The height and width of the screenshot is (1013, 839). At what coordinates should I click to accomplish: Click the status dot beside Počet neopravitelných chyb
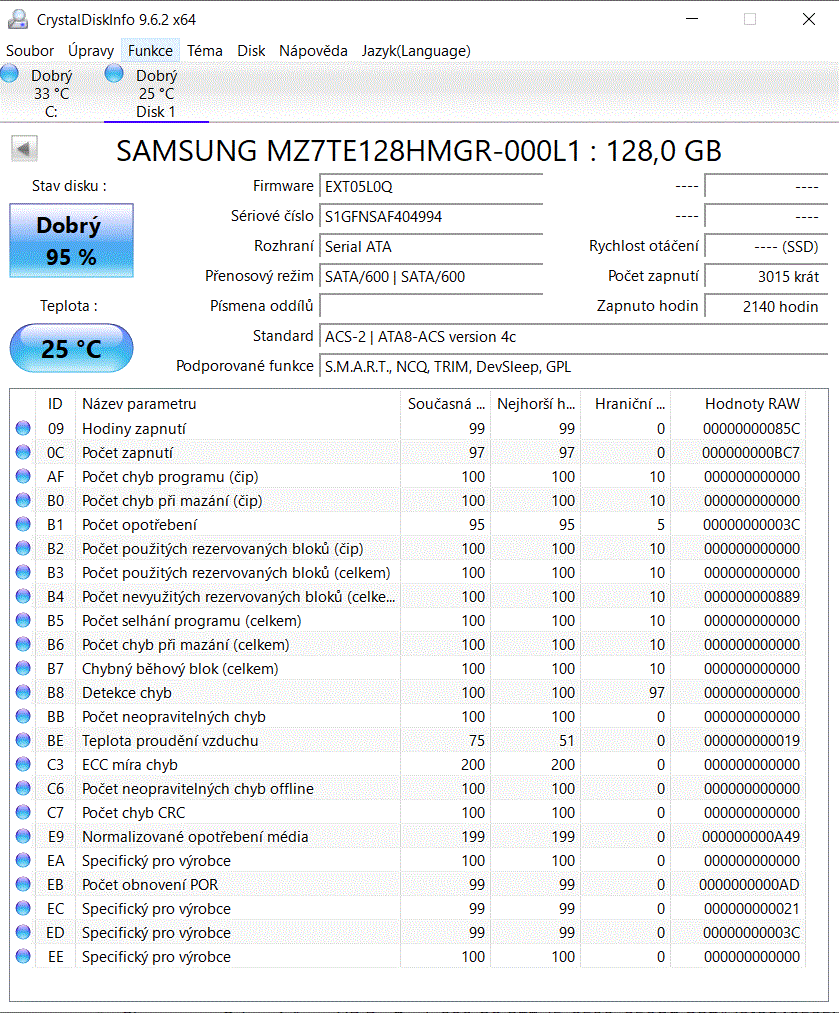tap(21, 716)
